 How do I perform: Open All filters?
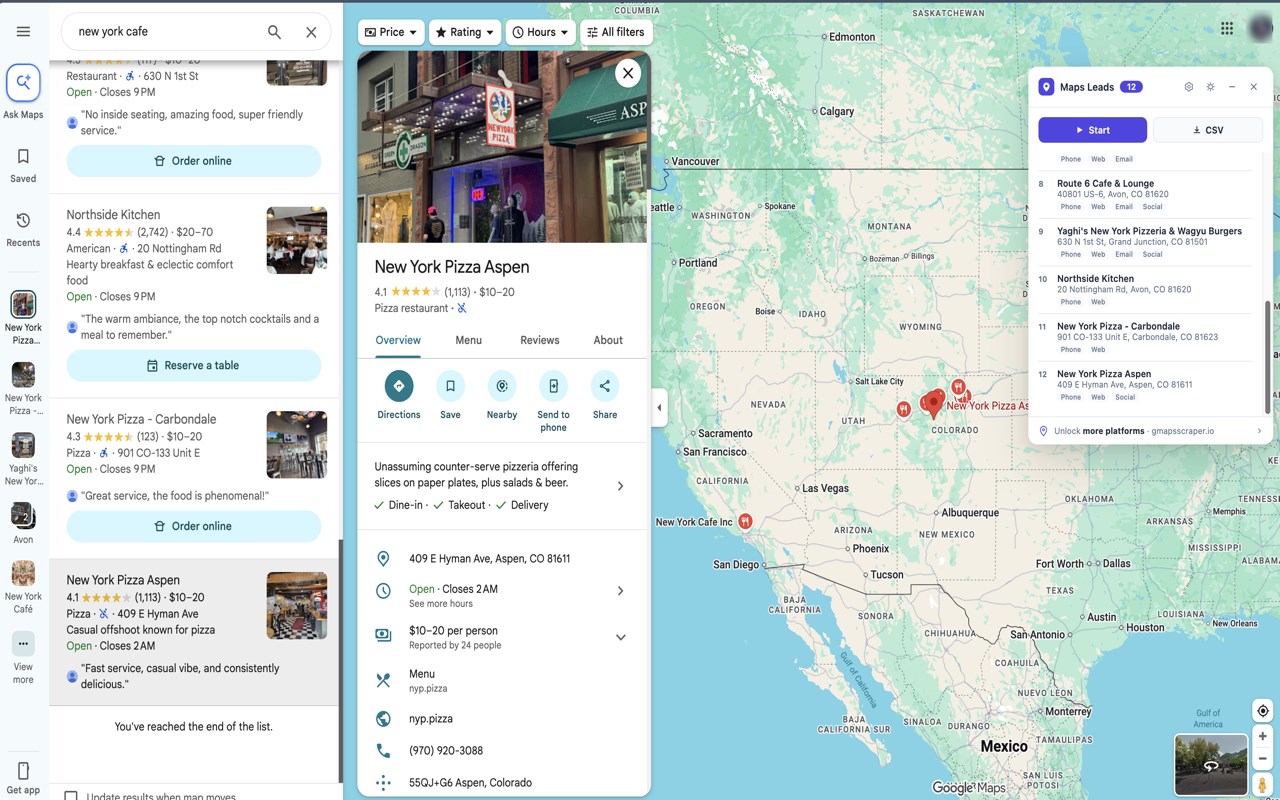(x=615, y=32)
